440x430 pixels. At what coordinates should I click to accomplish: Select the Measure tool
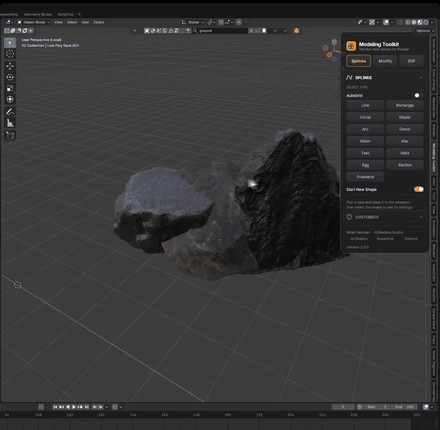pos(10,123)
